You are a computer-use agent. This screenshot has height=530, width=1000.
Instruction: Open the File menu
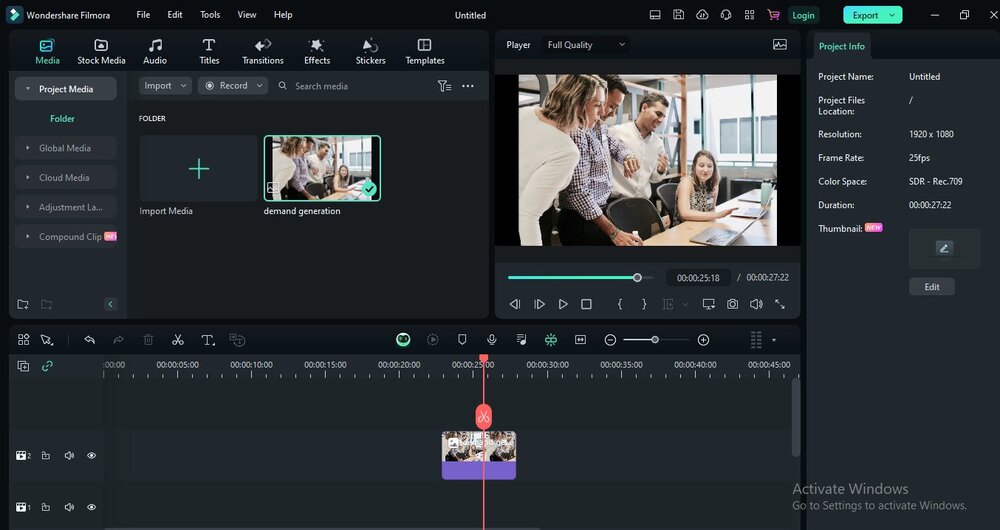(143, 15)
